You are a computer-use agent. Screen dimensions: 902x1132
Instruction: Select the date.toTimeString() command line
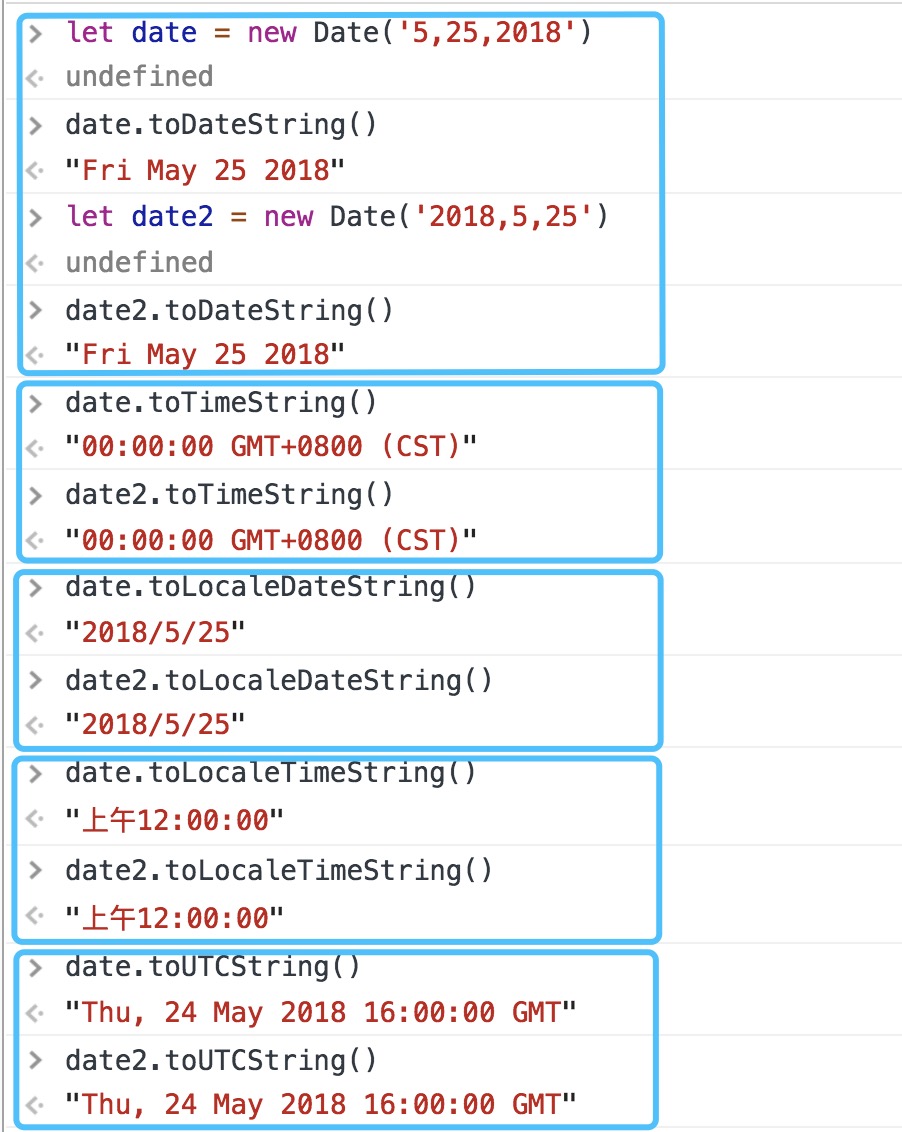pos(221,402)
